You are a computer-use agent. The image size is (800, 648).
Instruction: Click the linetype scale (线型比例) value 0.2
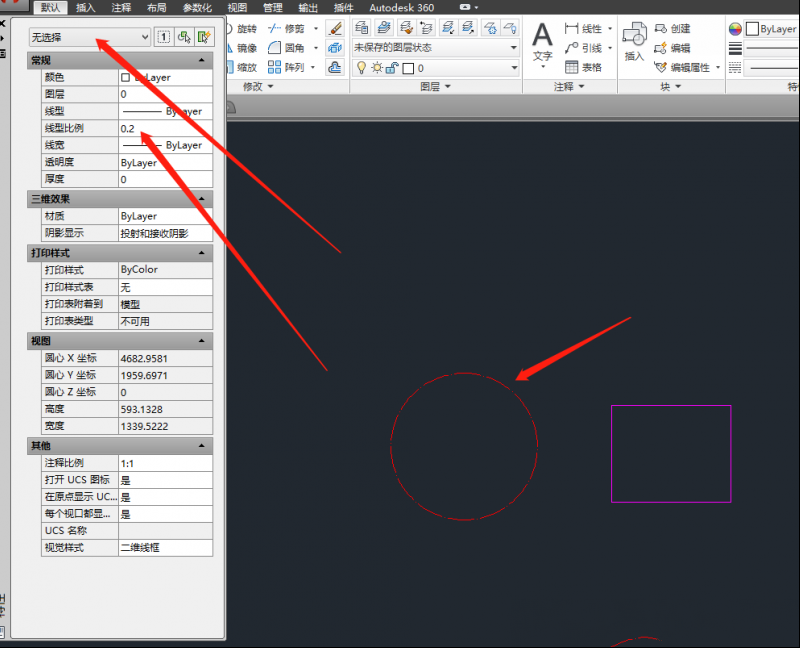165,128
